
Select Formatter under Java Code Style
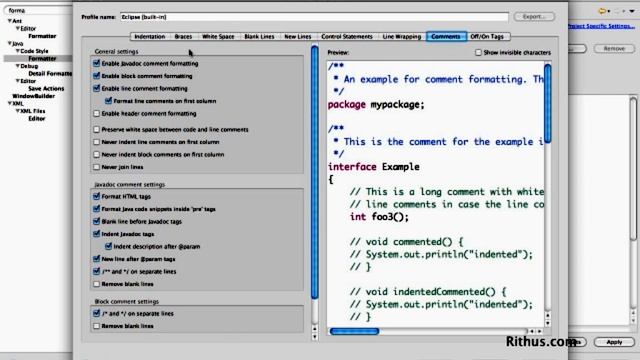click(x=42, y=58)
